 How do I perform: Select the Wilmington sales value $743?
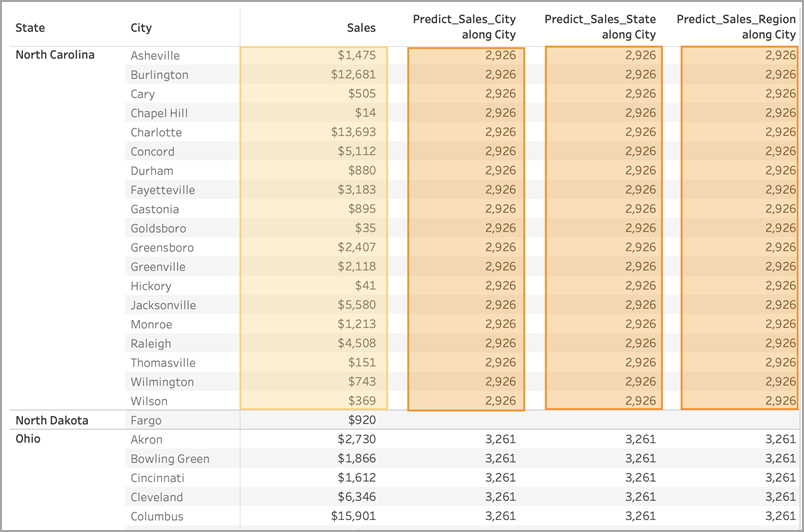362,382
